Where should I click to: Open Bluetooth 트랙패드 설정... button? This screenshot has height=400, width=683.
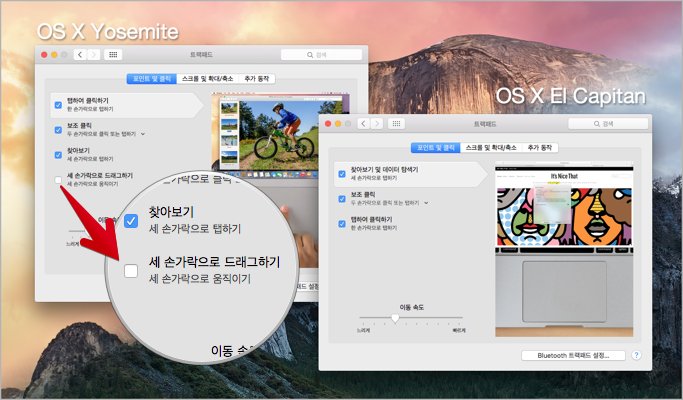573,356
